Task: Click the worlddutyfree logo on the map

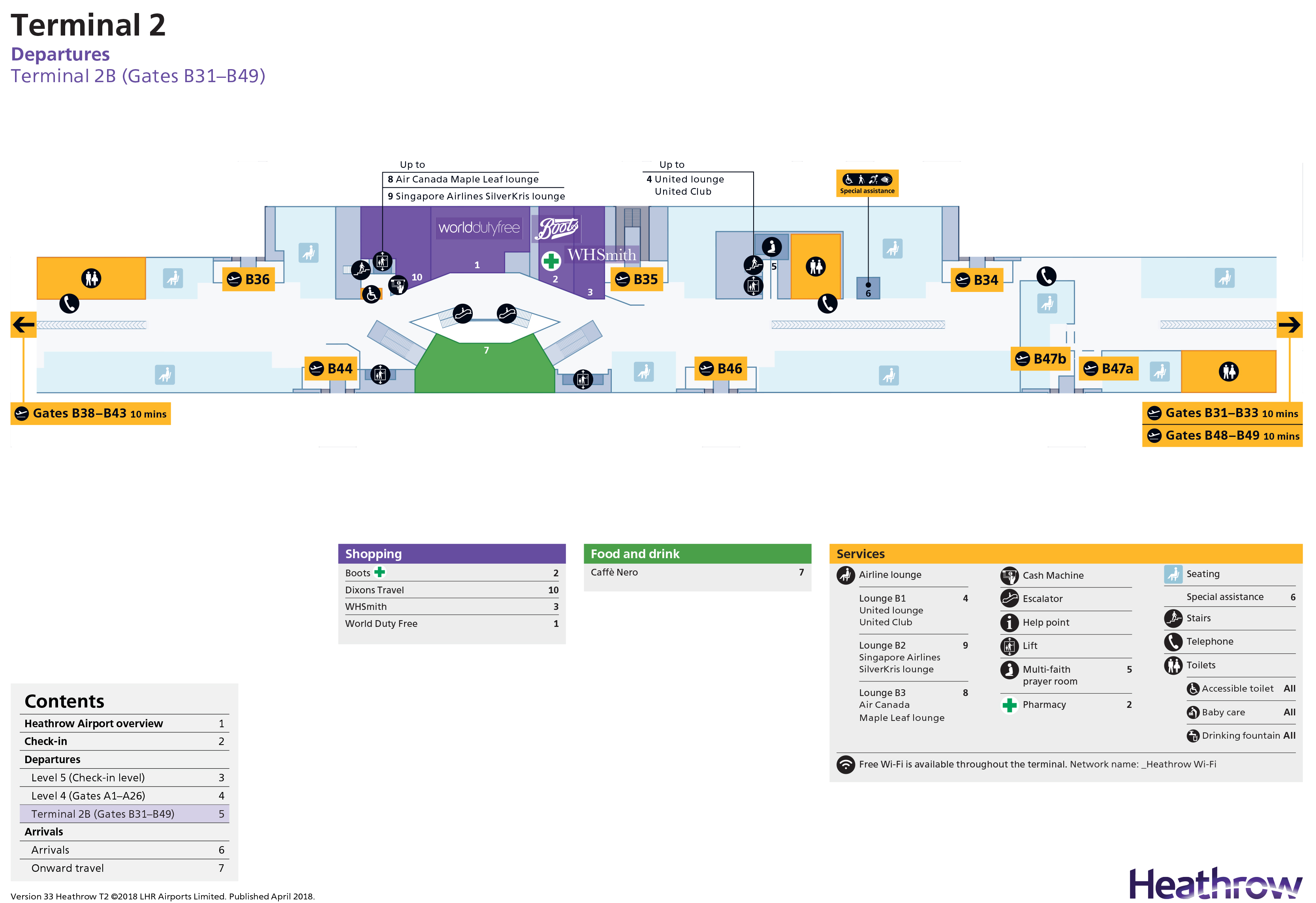Action: pos(479,228)
